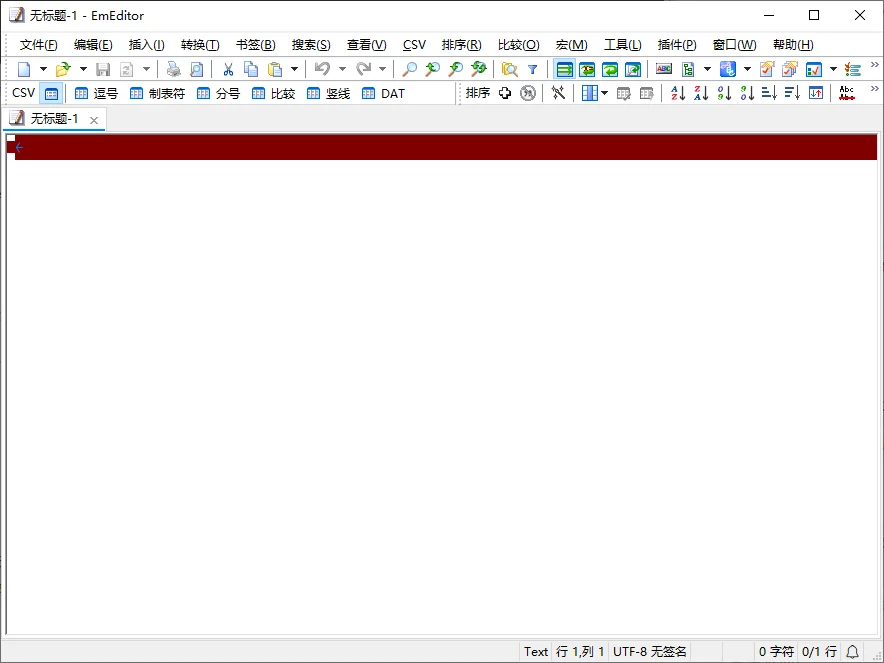Enable 逗号 comma-separated mode

(96, 94)
